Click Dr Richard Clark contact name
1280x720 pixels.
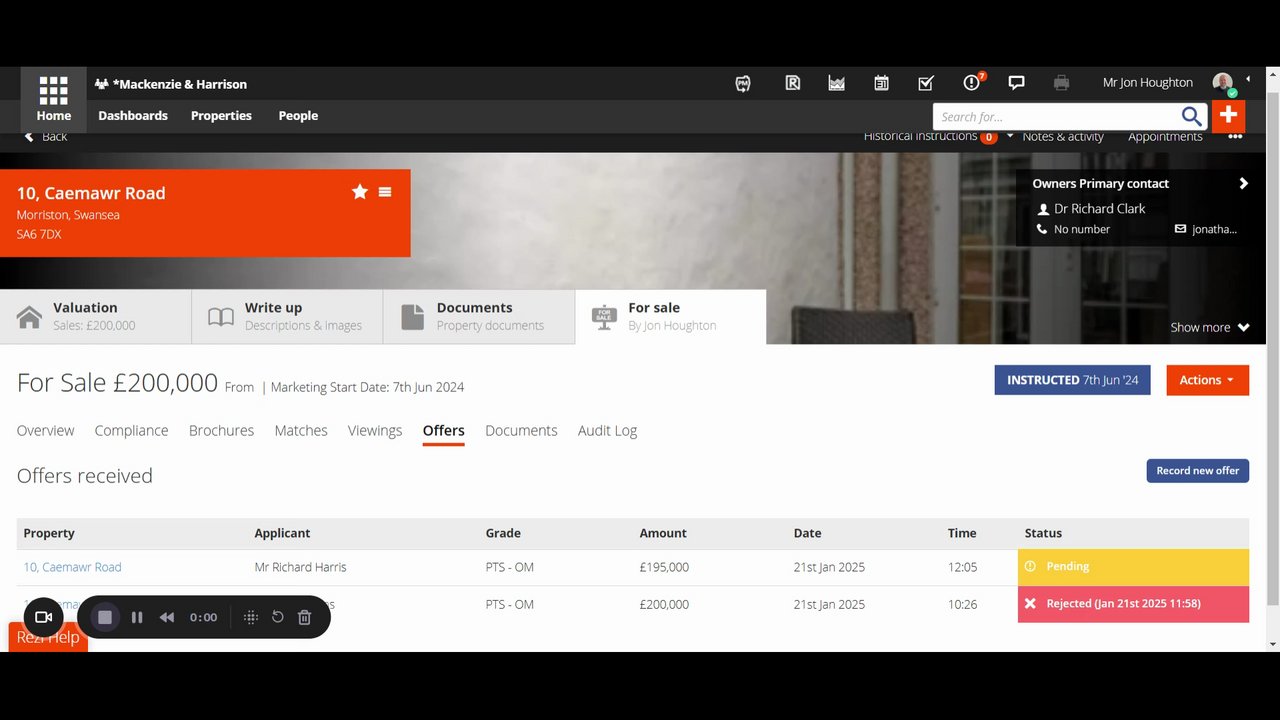(1099, 209)
